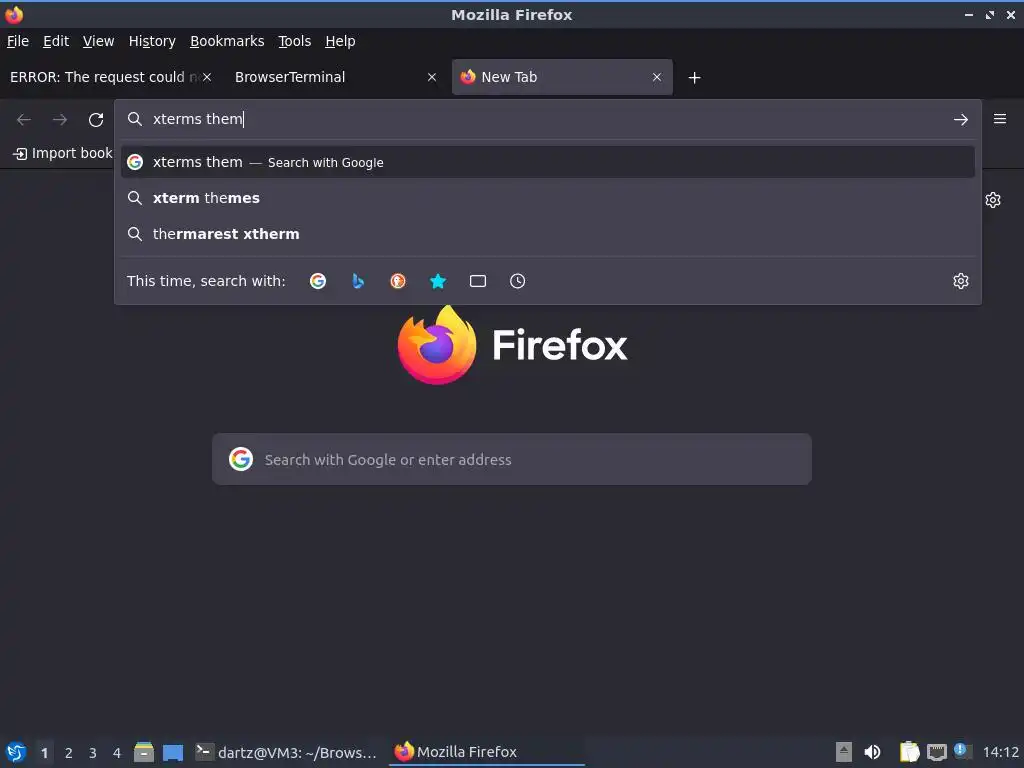1024x768 pixels.
Task: Open the update notification tray icon
Action: 962,751
